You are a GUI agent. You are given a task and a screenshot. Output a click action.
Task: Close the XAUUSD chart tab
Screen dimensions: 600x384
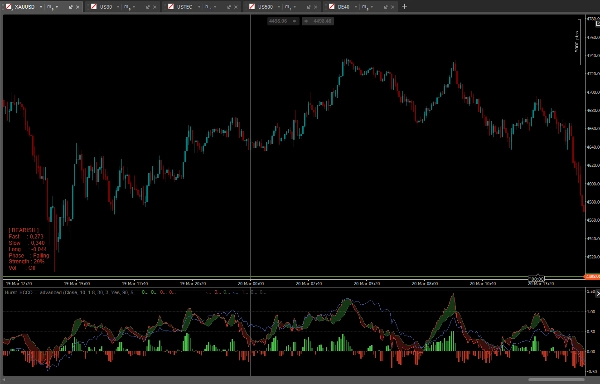tap(78, 7)
